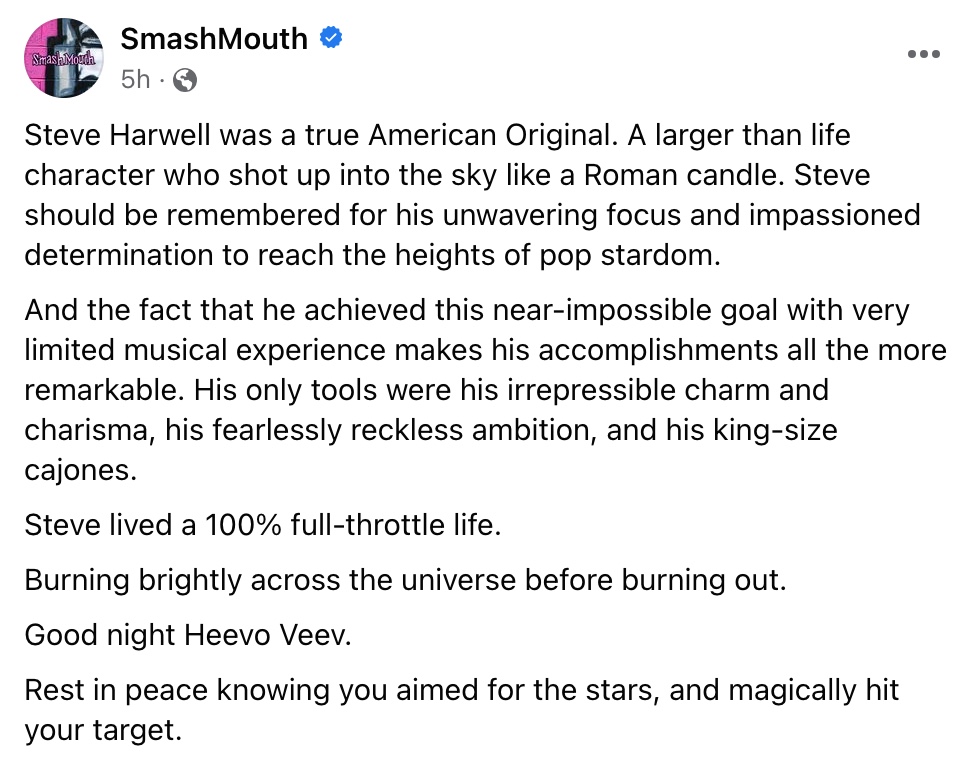Click the 5h post timestamp
This screenshot has width=974, height=758.
(135, 80)
